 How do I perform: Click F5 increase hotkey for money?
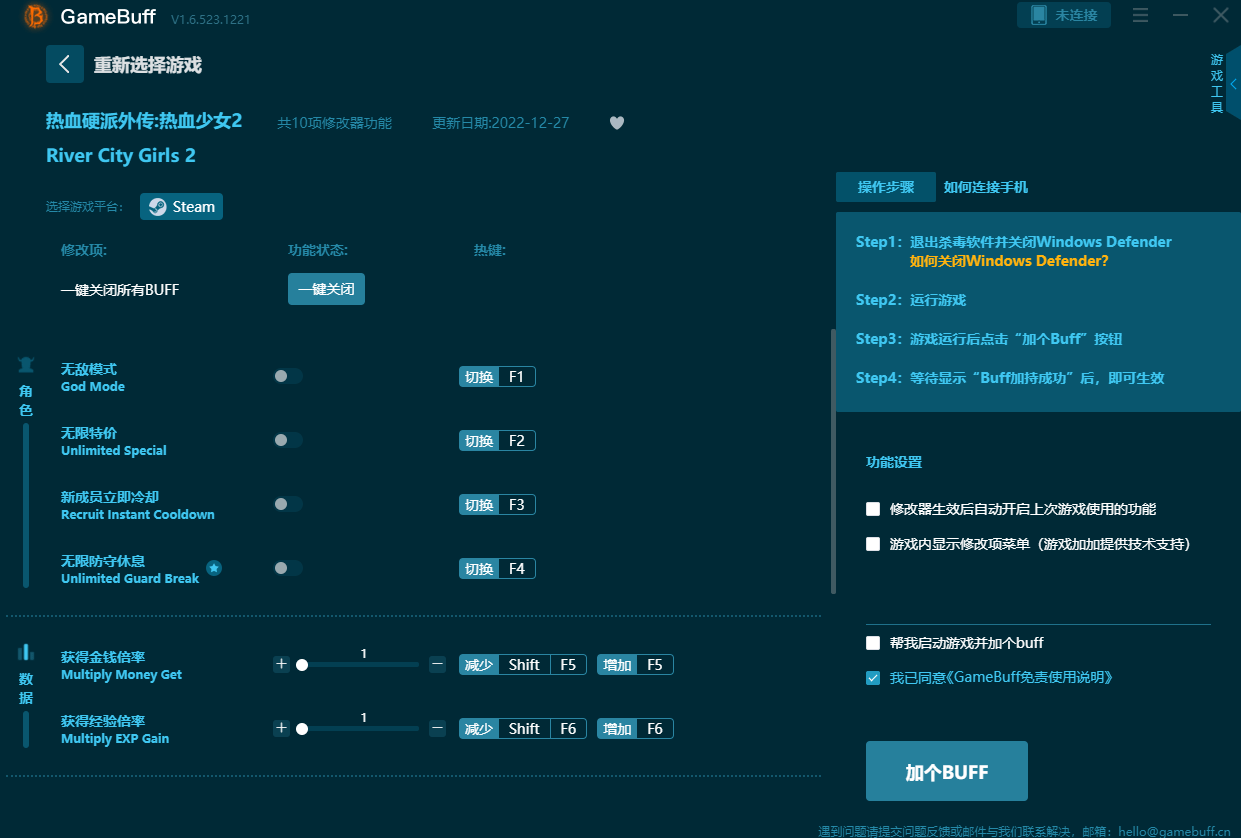635,665
